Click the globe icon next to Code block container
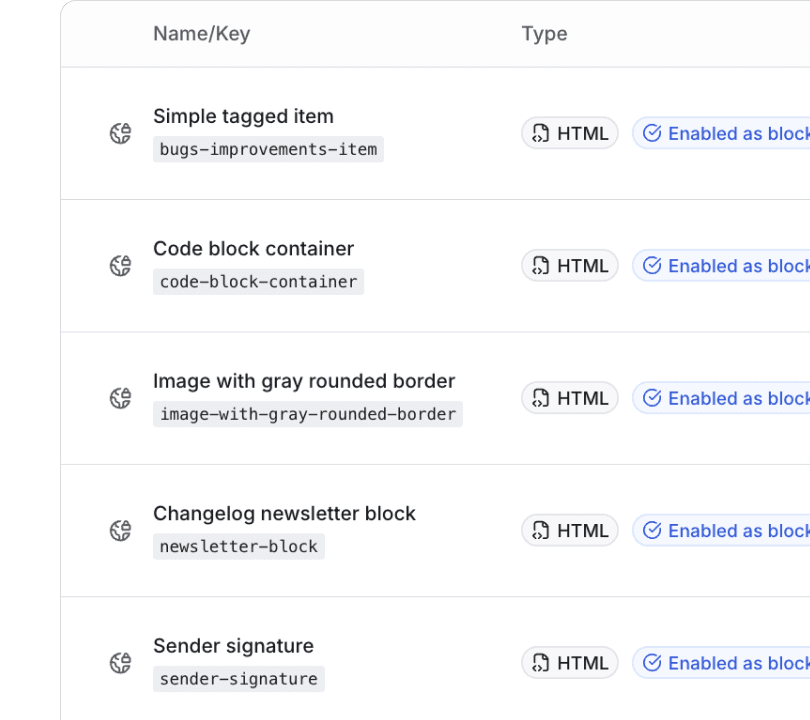Viewport: 810px width, 720px height. click(120, 265)
